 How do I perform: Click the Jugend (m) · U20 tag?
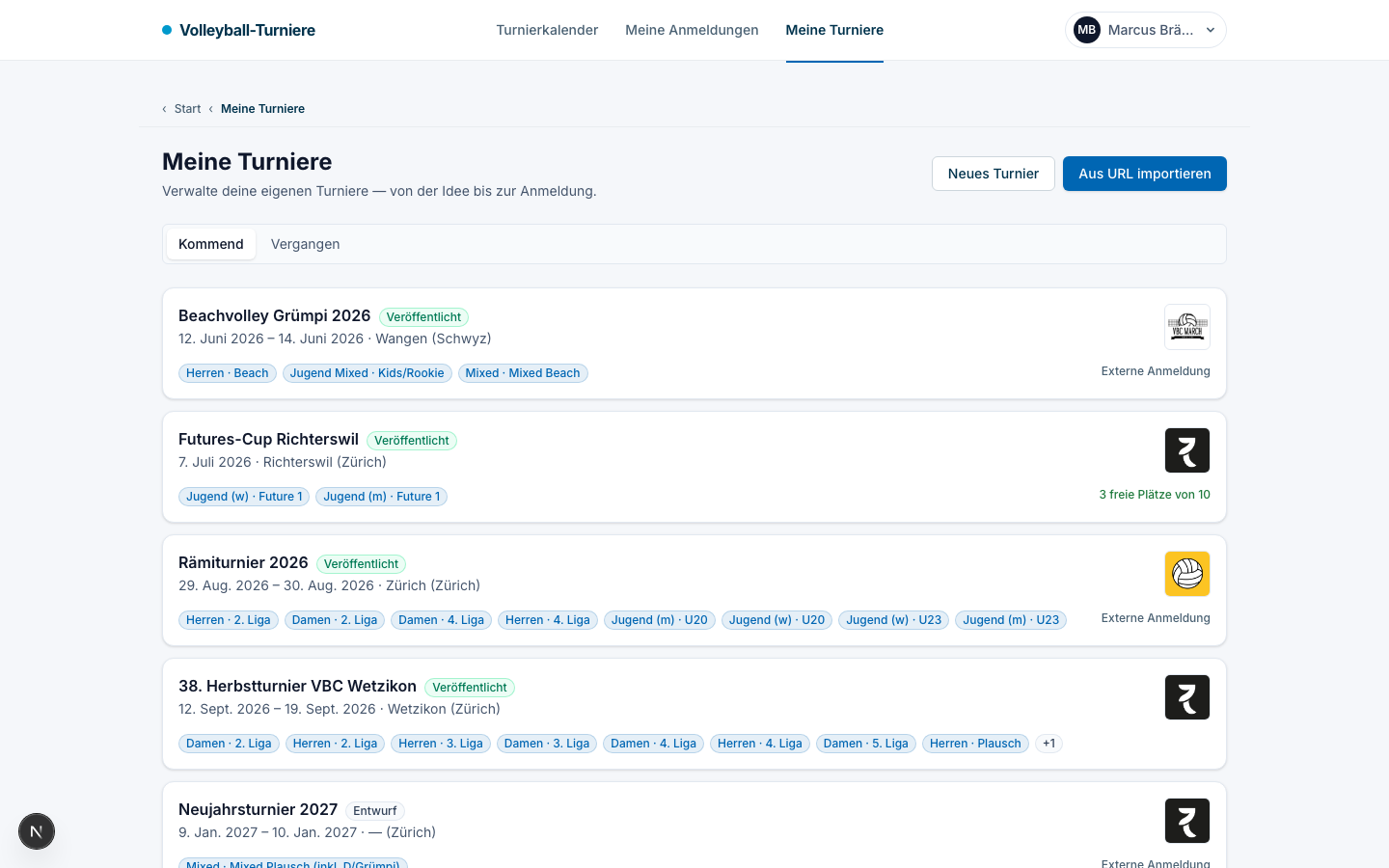pos(660,620)
